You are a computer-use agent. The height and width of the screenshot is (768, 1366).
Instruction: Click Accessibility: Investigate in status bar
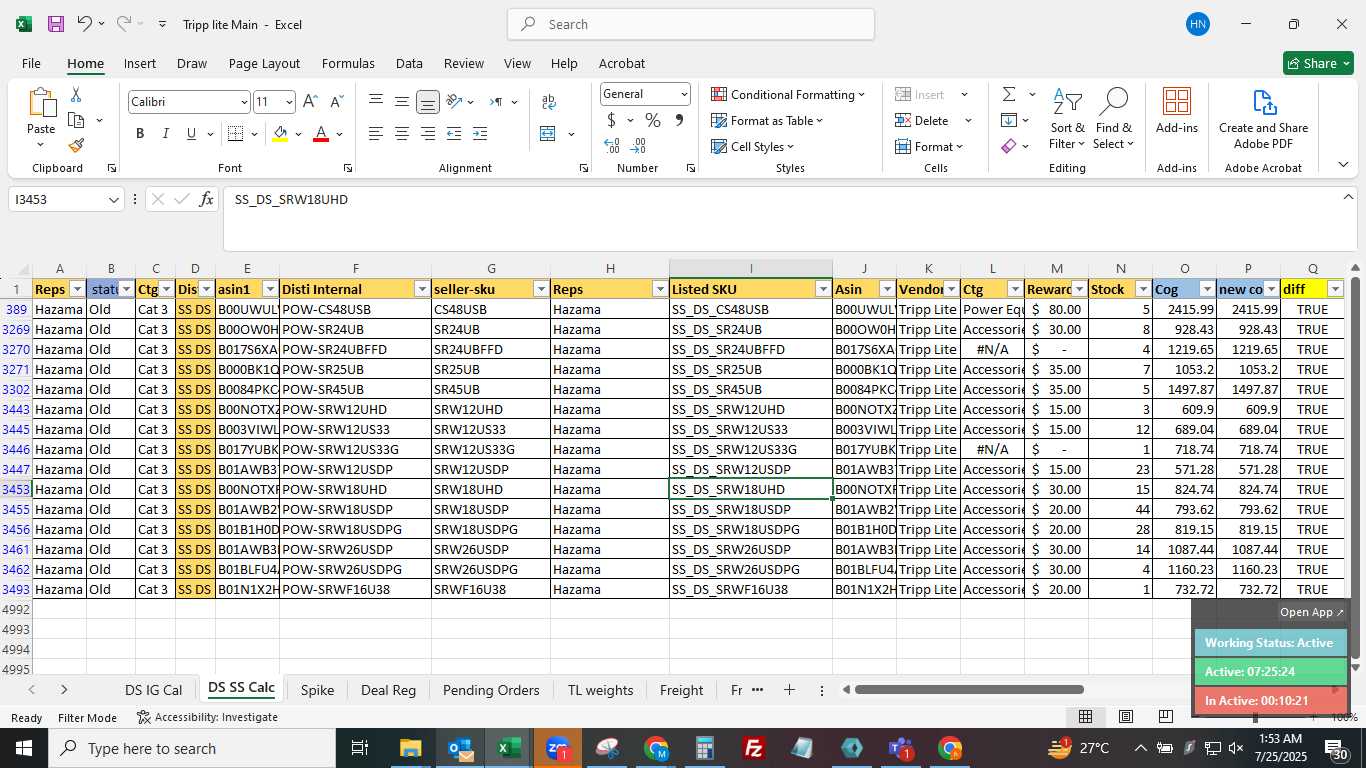click(x=208, y=717)
